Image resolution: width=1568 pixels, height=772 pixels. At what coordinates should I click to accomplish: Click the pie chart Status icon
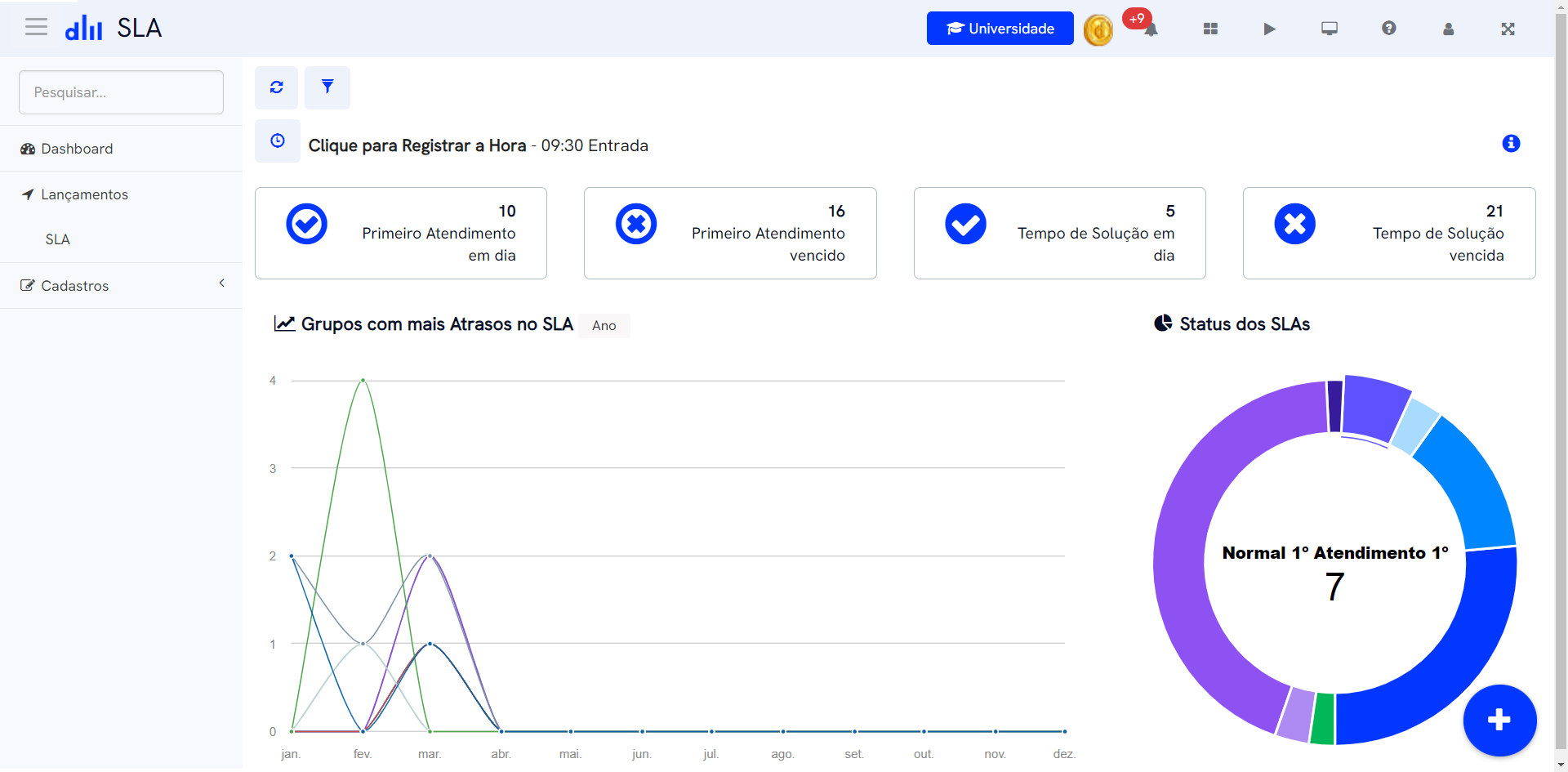coord(1163,324)
